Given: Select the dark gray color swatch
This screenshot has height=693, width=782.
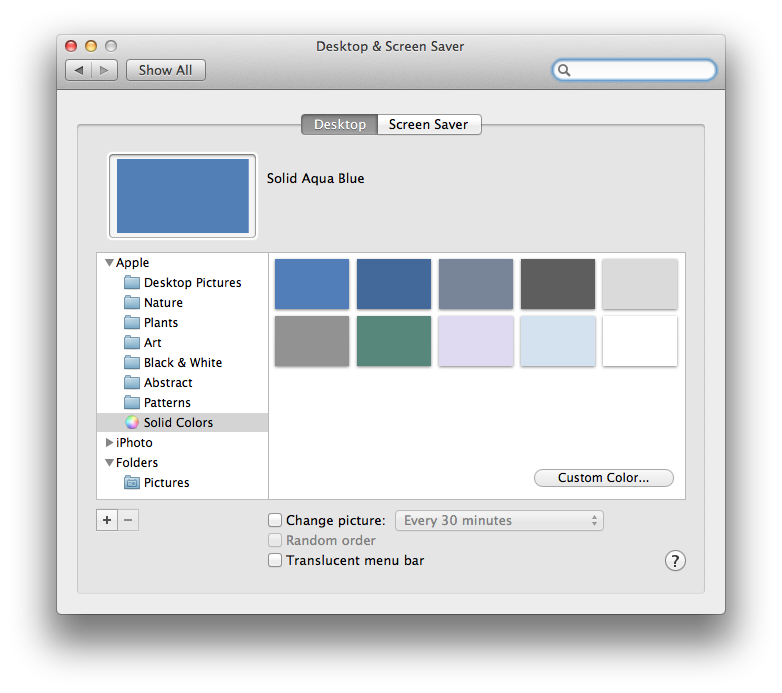Looking at the screenshot, I should (x=558, y=284).
